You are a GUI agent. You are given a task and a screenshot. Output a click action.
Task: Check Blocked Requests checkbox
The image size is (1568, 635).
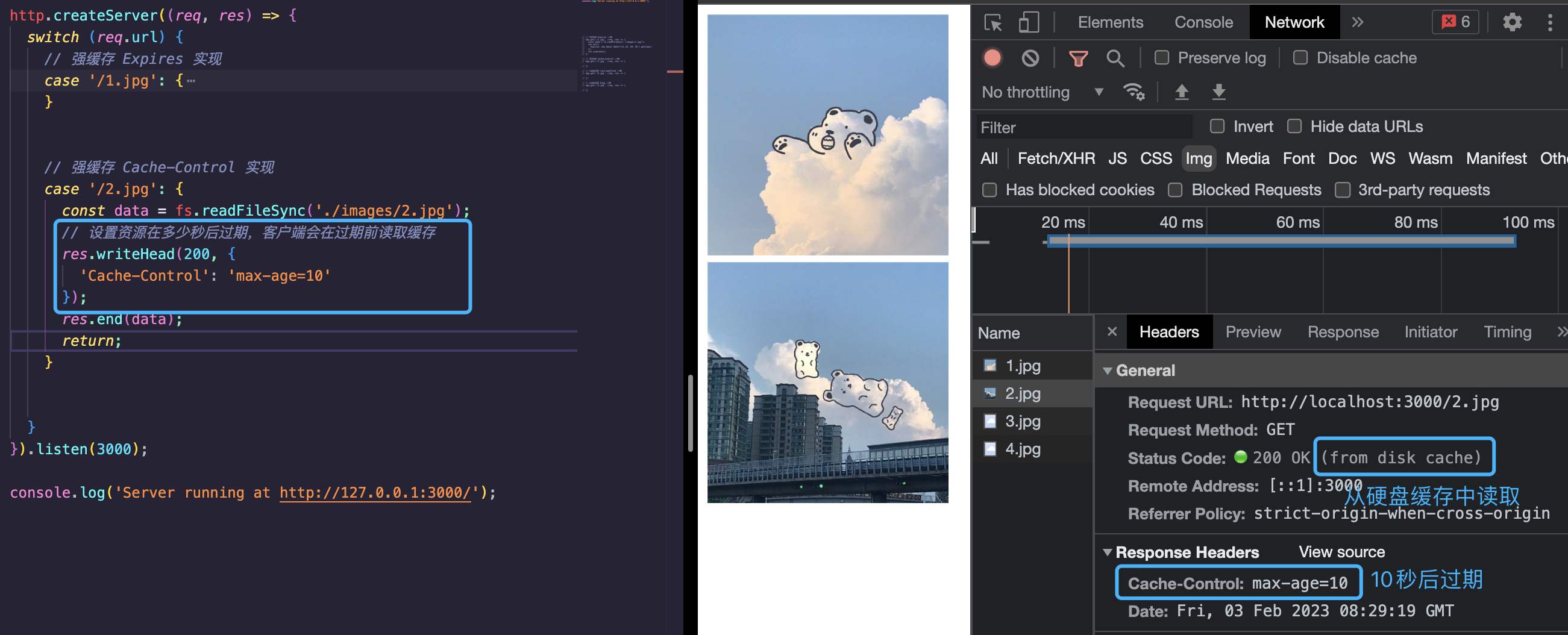coord(1174,190)
